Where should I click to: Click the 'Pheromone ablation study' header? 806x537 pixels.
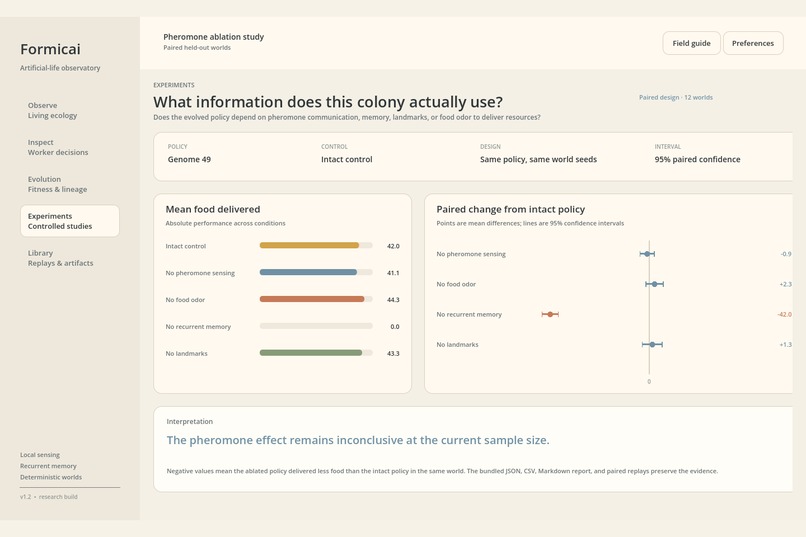pos(213,37)
